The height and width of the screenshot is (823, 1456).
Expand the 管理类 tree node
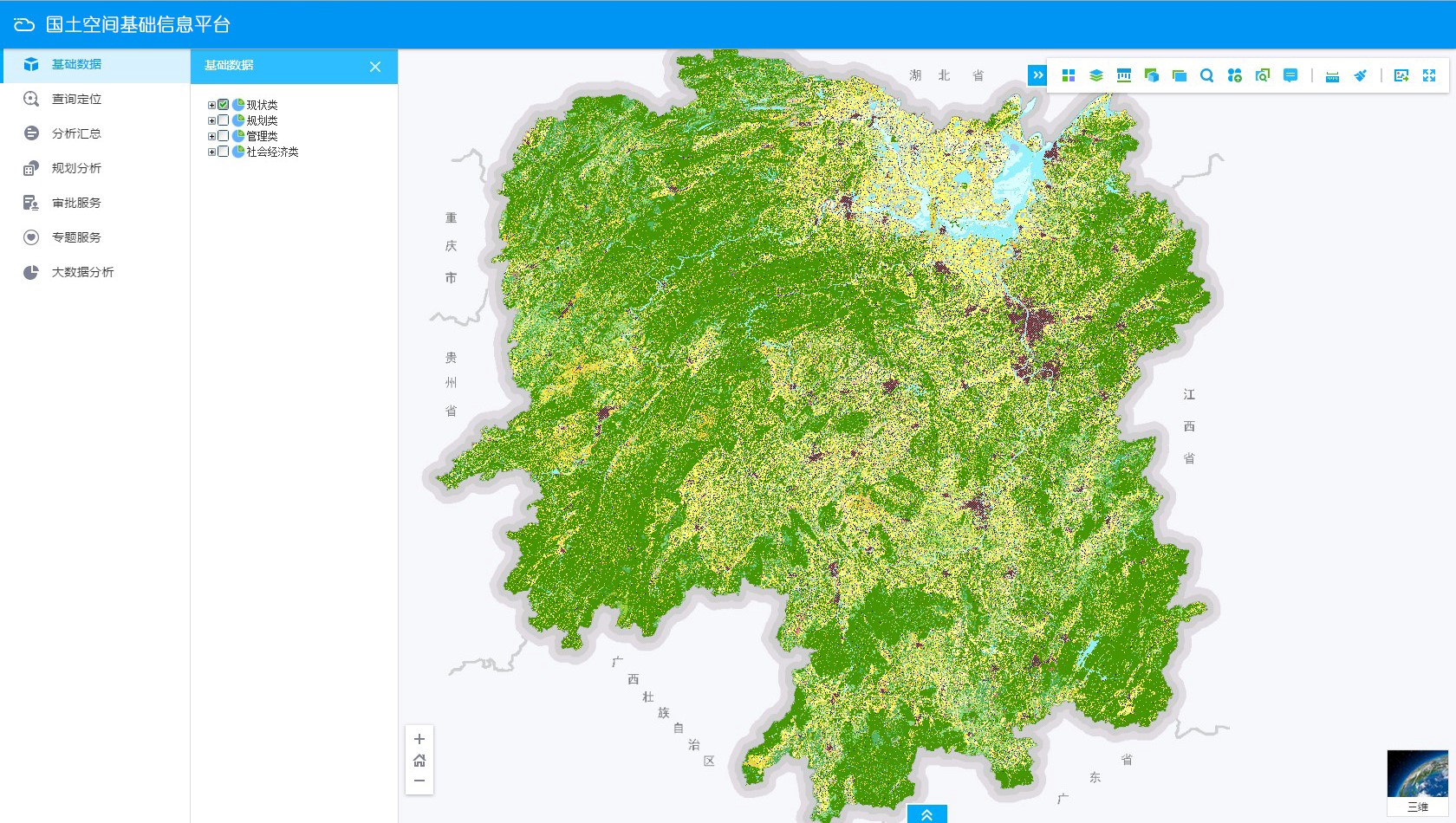point(211,136)
